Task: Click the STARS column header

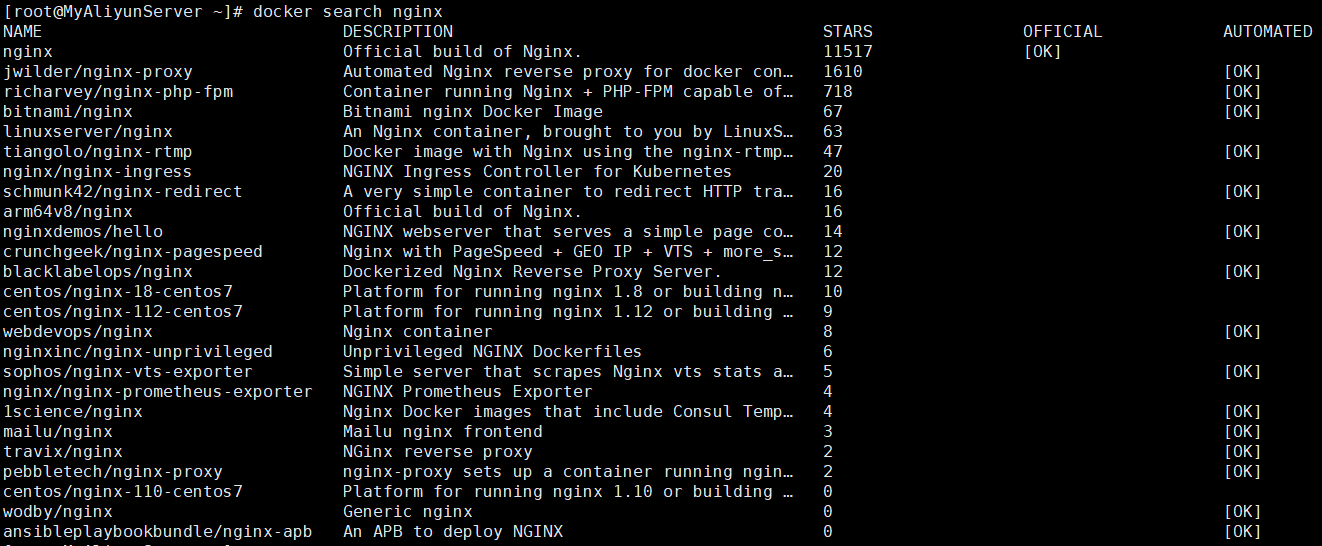Action: coord(848,31)
